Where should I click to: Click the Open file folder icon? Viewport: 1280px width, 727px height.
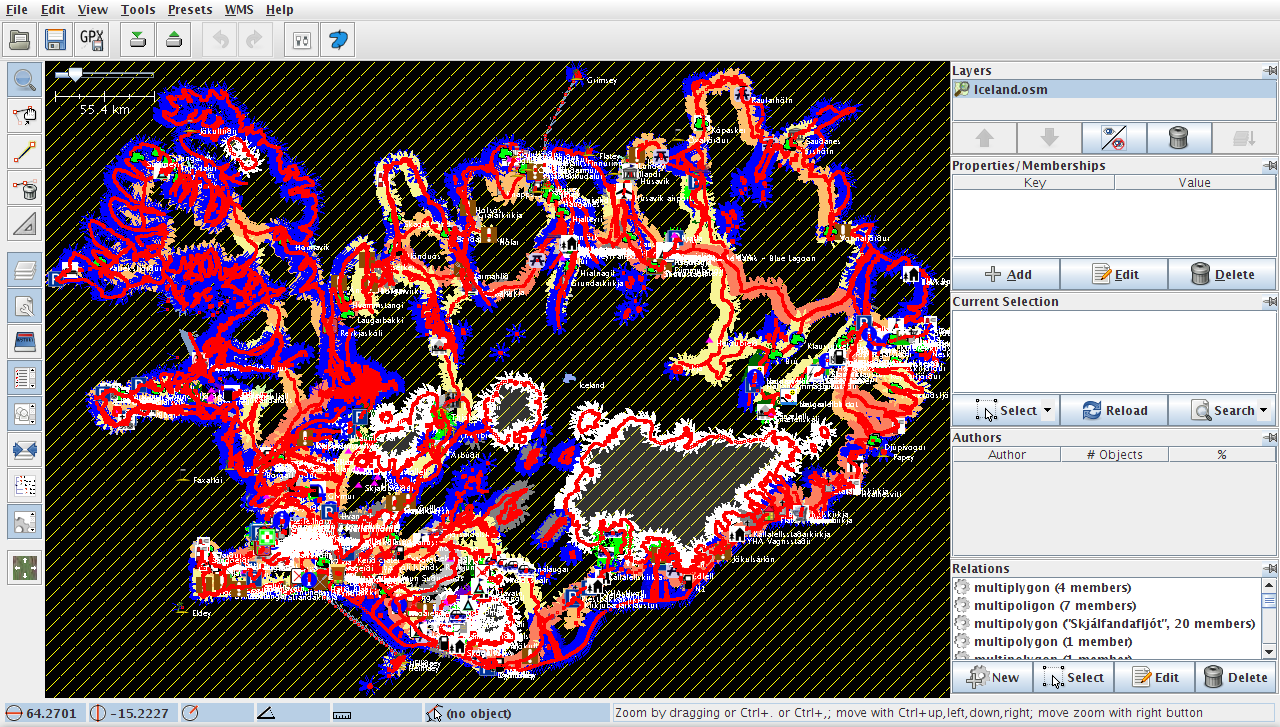[x=20, y=40]
